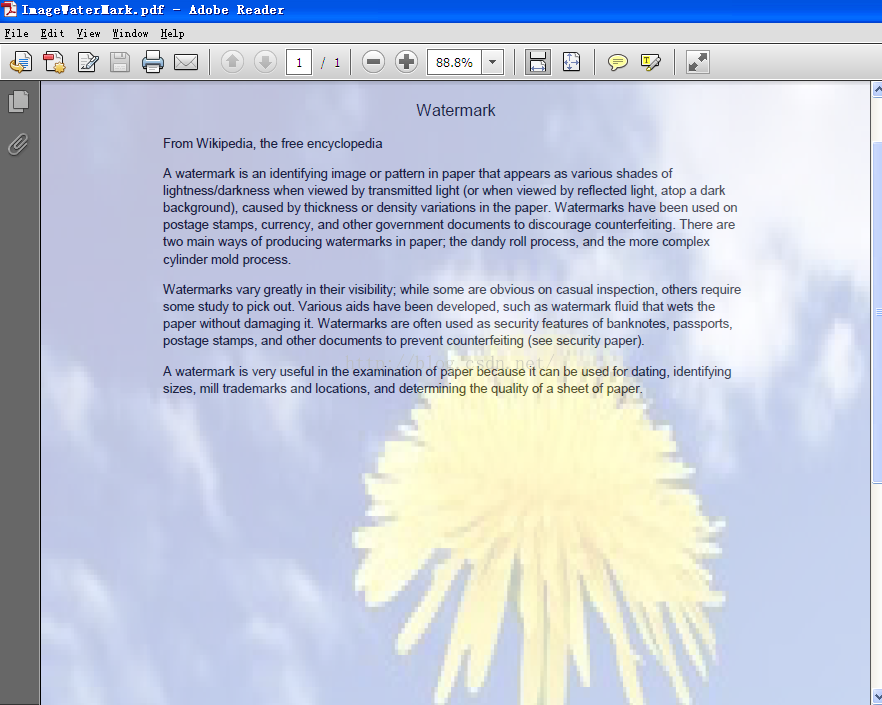Toggle read mode with expand arrows icon
Viewport: 882px width, 705px height.
698,62
